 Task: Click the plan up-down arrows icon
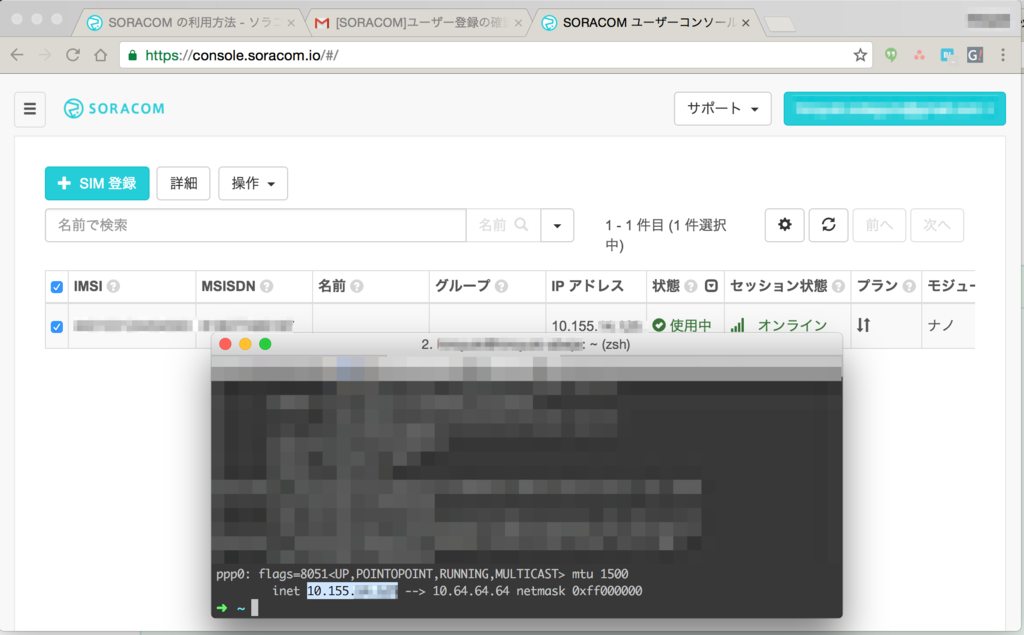tap(863, 325)
